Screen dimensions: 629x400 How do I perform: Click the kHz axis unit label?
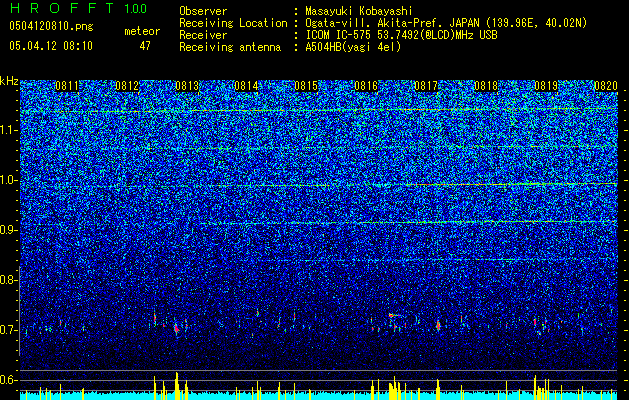pyautogui.click(x=9, y=81)
